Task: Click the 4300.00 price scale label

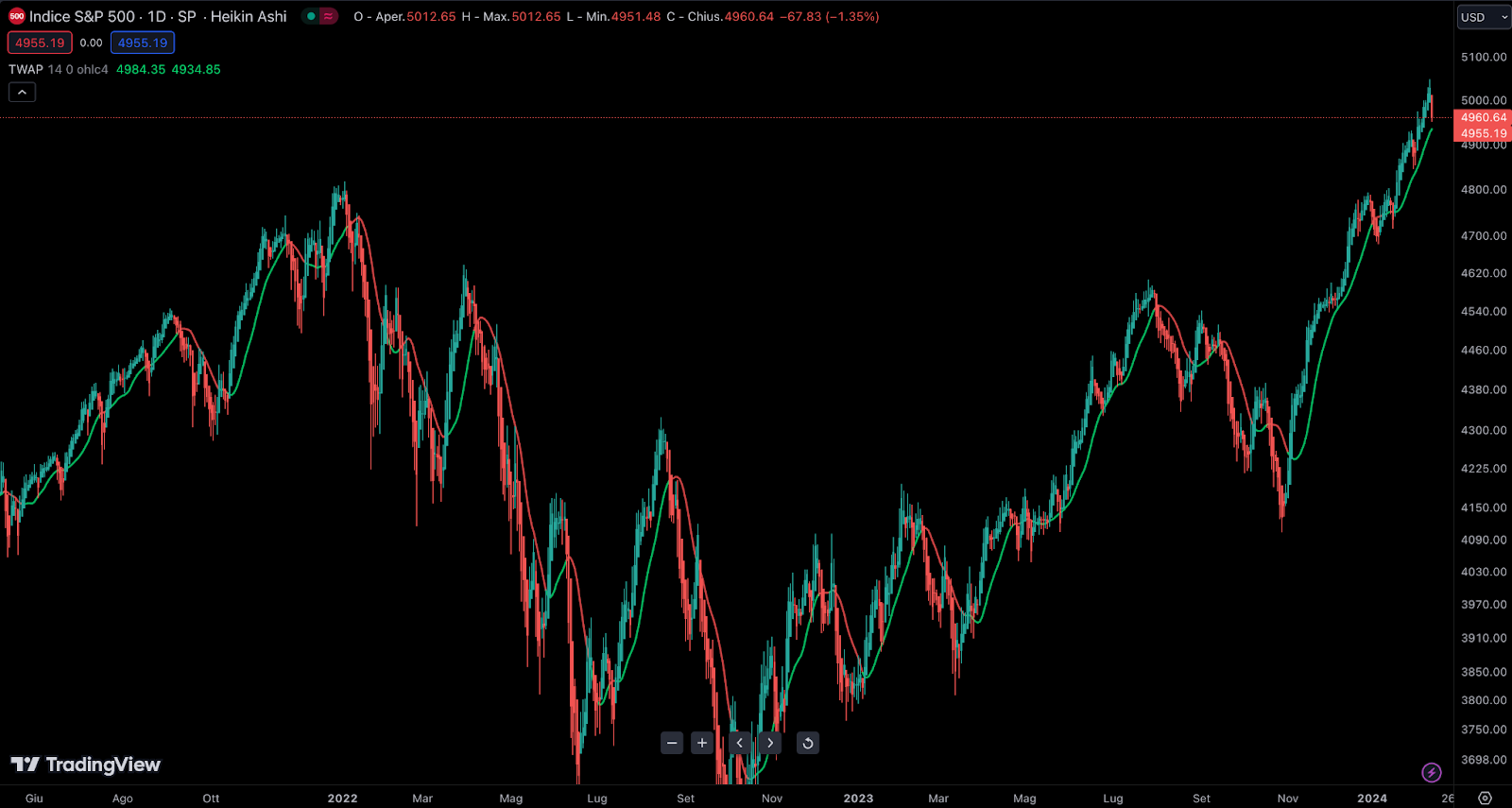Action: click(1484, 430)
